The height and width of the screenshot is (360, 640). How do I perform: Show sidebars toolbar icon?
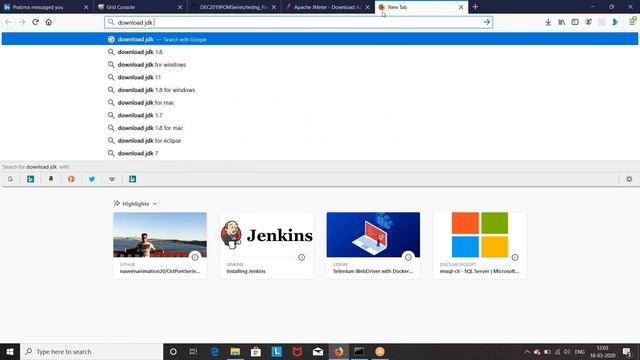tap(575, 22)
